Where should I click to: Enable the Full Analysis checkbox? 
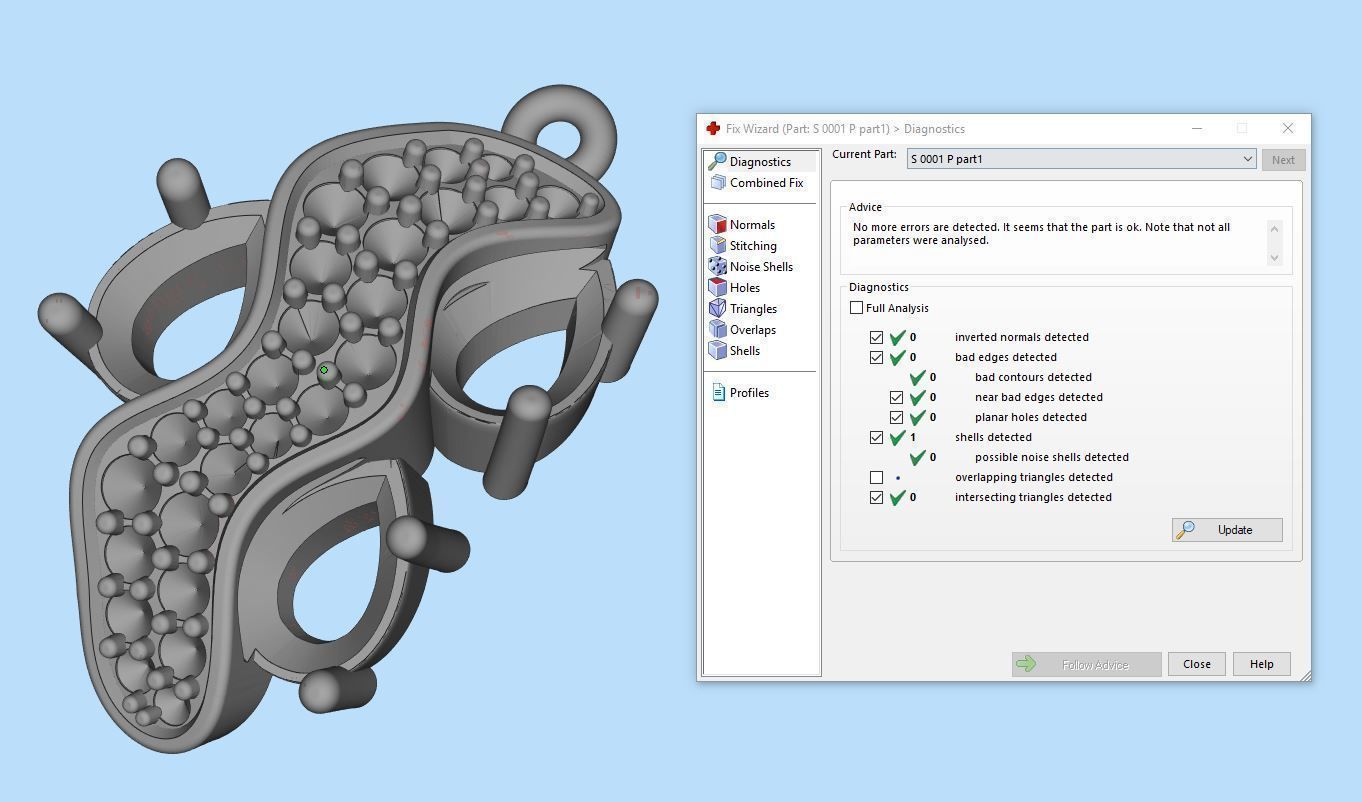856,308
